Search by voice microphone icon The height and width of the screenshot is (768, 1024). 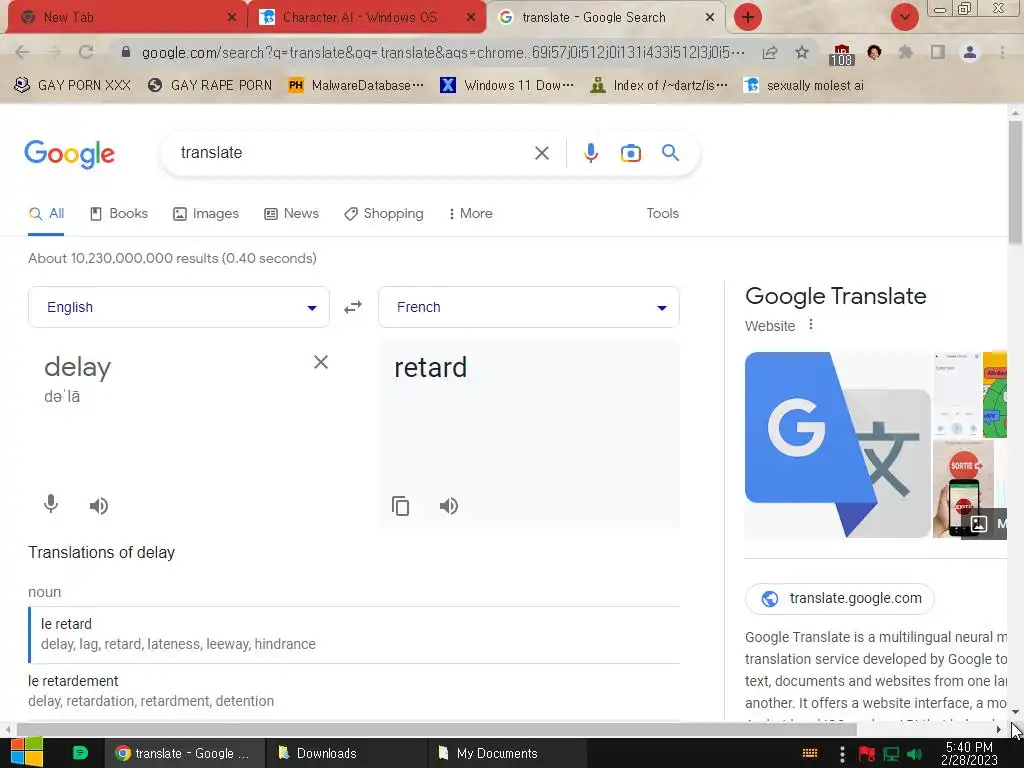(590, 153)
